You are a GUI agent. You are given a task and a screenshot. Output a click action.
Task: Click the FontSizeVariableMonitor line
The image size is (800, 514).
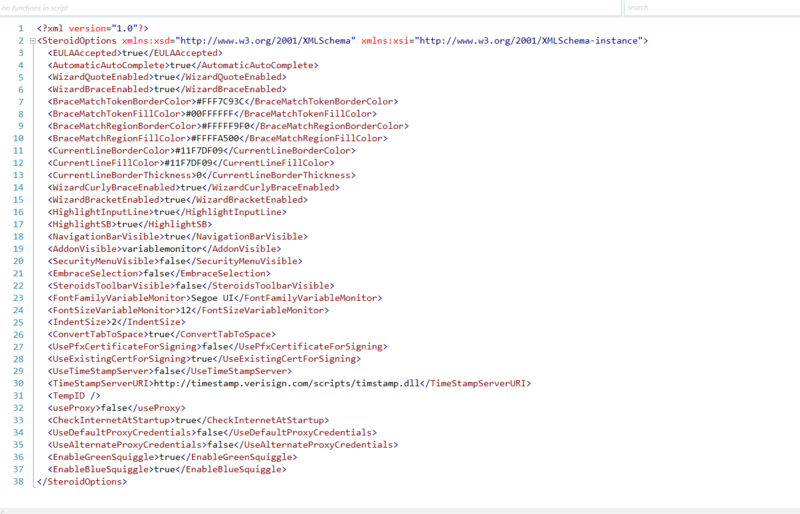coord(188,310)
